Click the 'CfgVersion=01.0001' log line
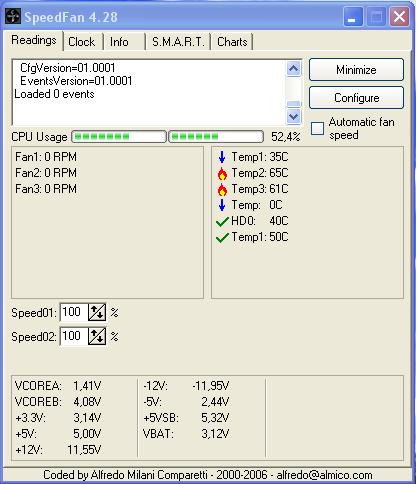 [x=68, y=68]
